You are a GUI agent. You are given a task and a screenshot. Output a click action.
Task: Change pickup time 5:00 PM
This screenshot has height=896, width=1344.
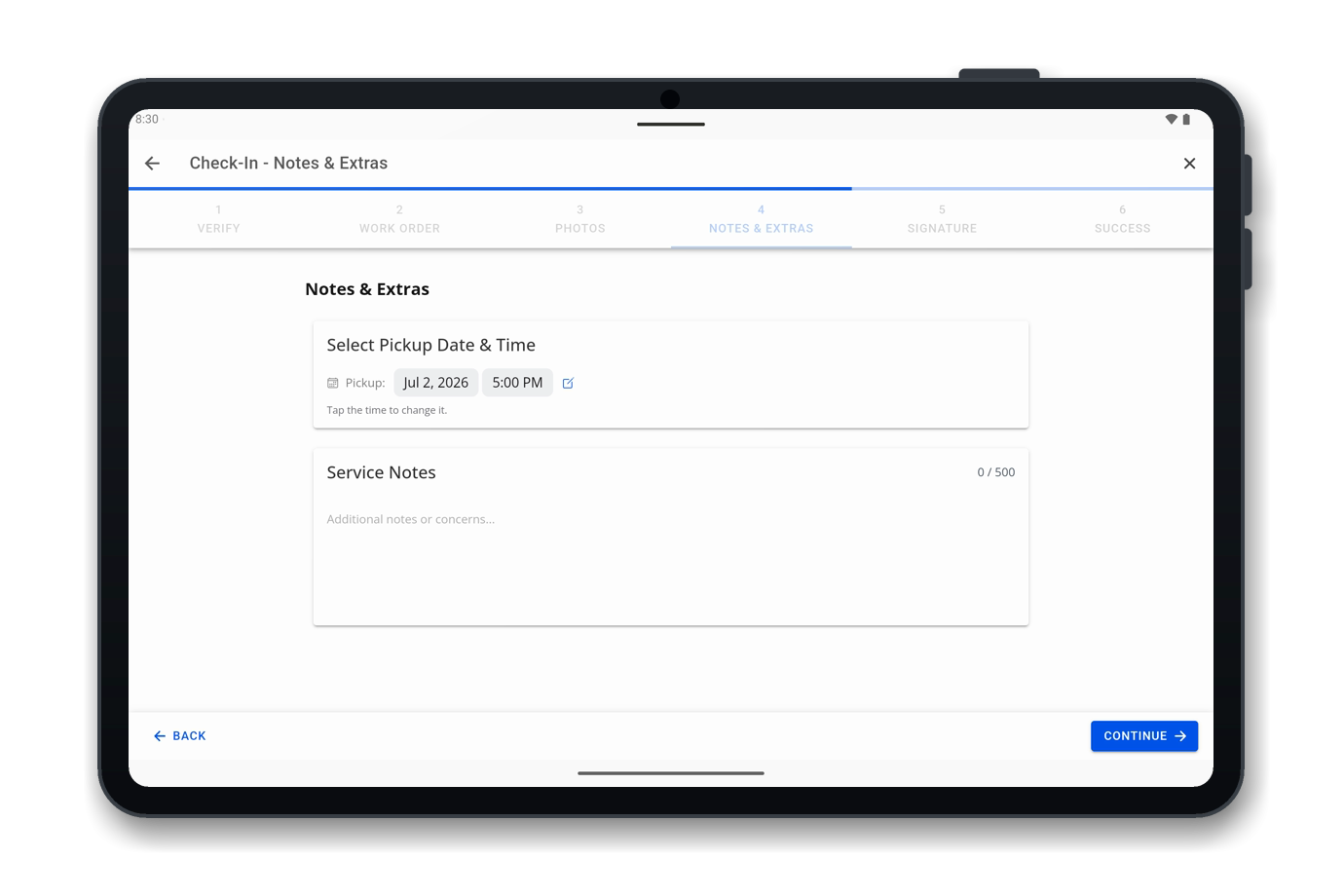517,383
